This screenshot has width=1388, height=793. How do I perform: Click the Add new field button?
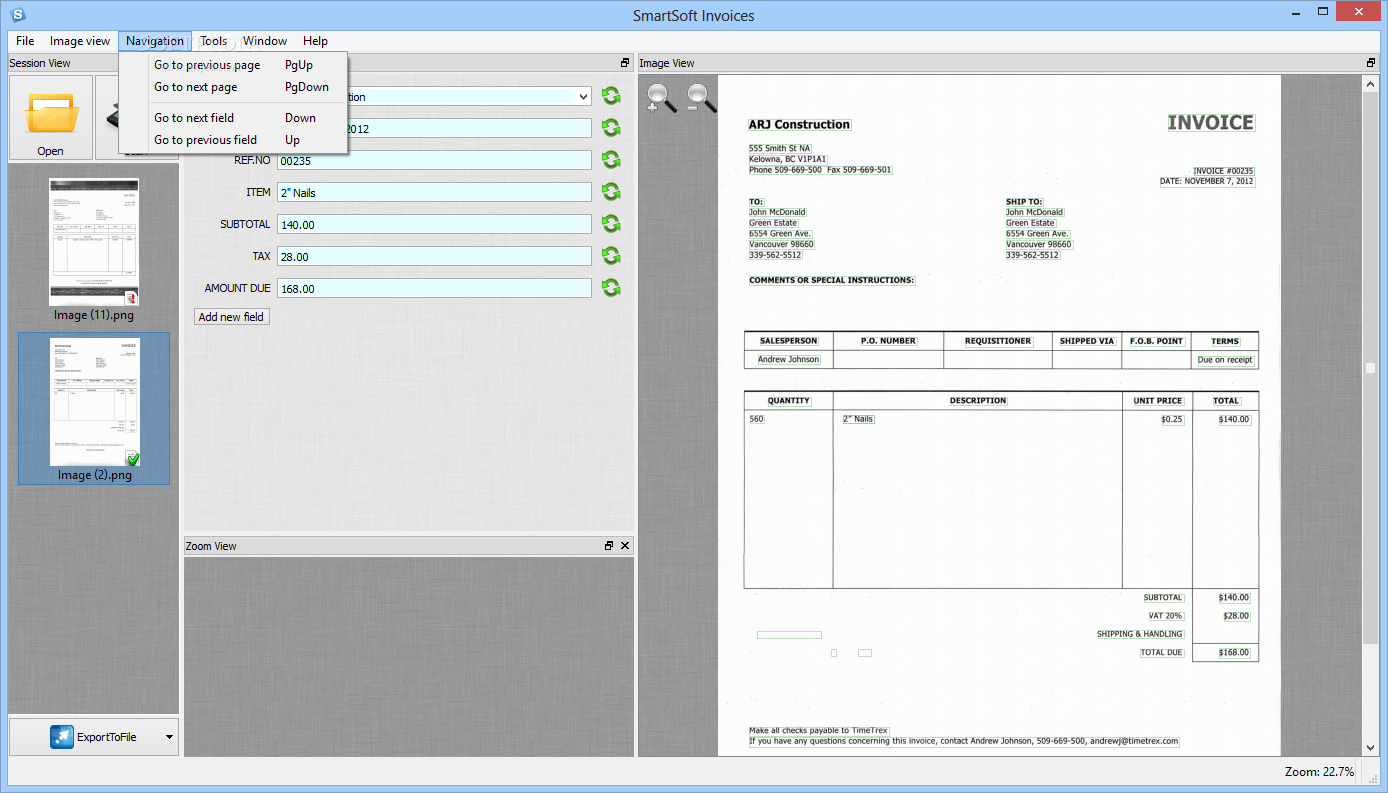[x=232, y=316]
